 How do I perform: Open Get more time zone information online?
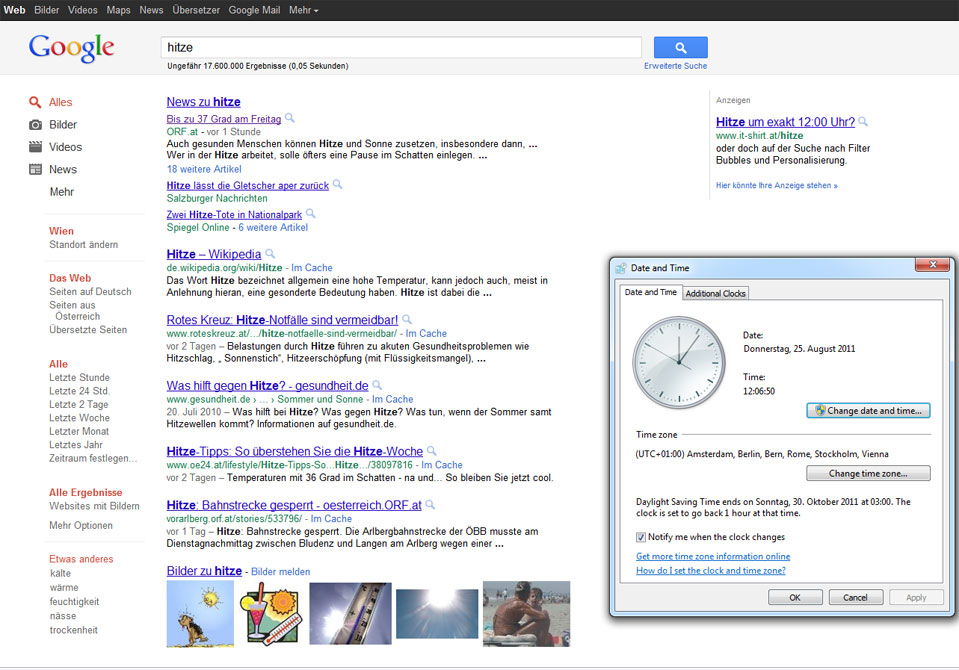713,556
